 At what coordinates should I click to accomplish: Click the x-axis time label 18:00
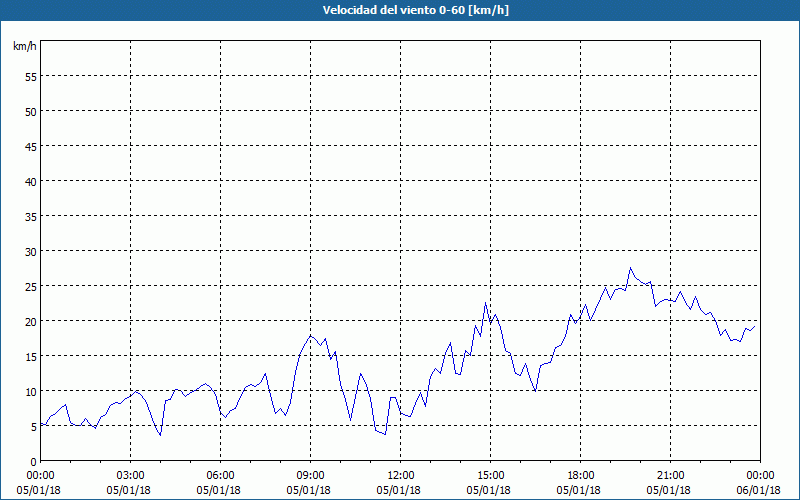pyautogui.click(x=581, y=476)
